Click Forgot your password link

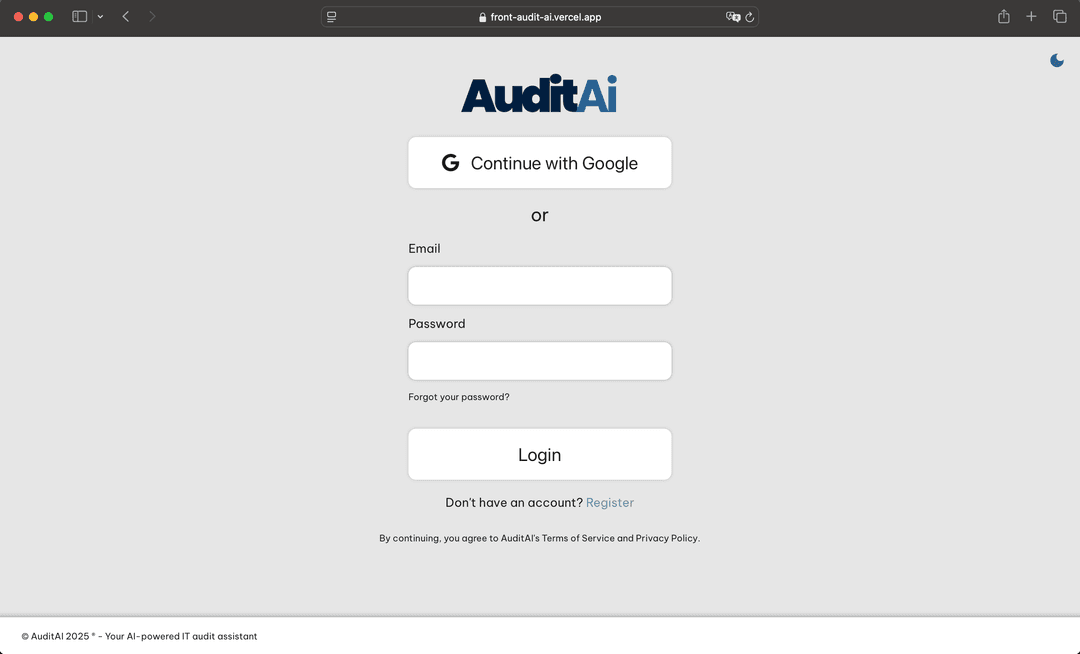[459, 396]
